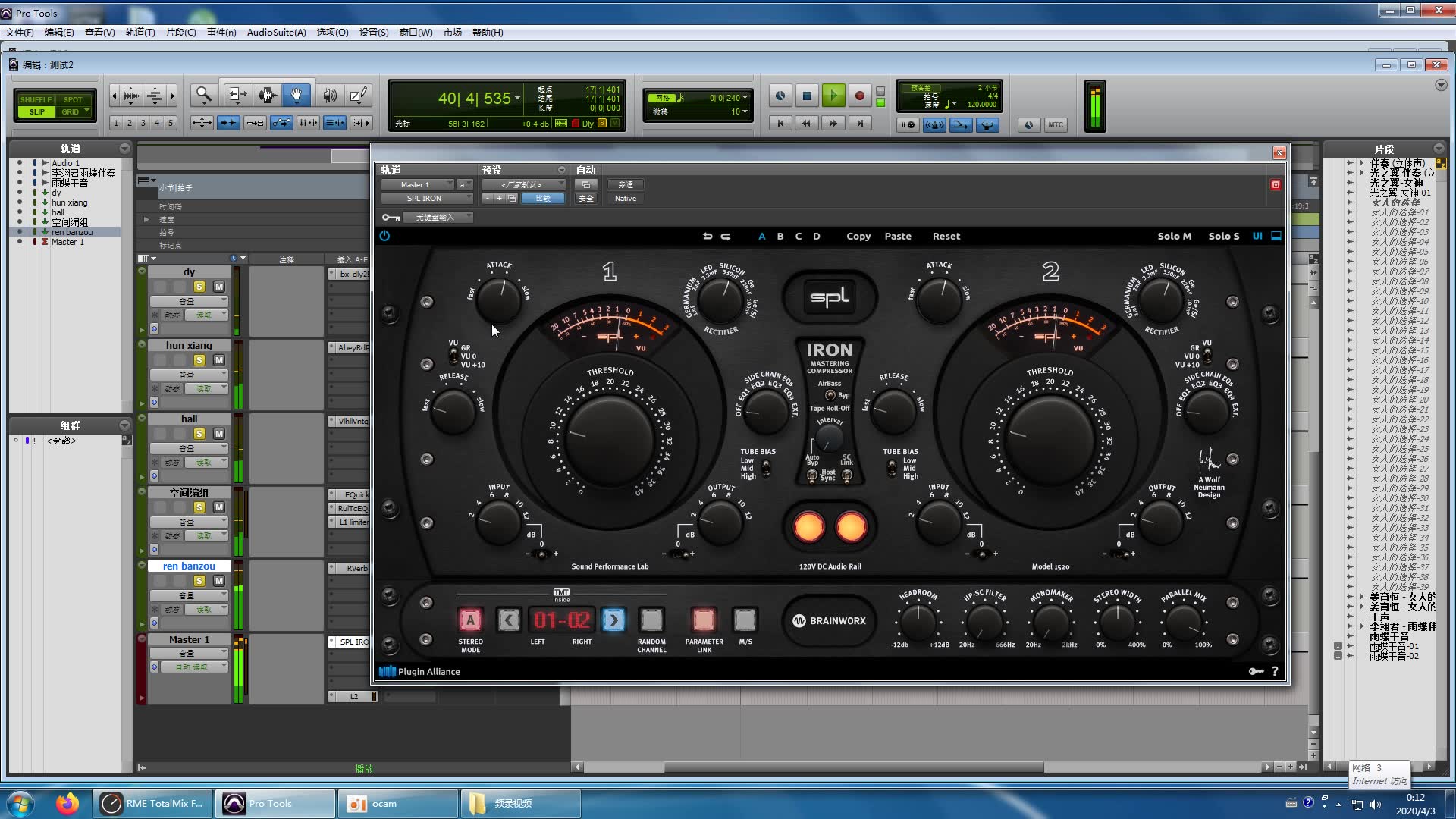Click the Rewind transport button
The image size is (1456, 819).
[x=806, y=124]
